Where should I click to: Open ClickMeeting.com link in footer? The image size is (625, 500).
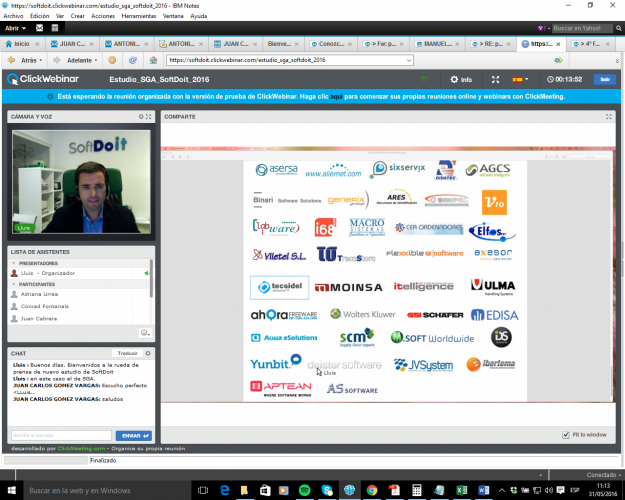80,449
